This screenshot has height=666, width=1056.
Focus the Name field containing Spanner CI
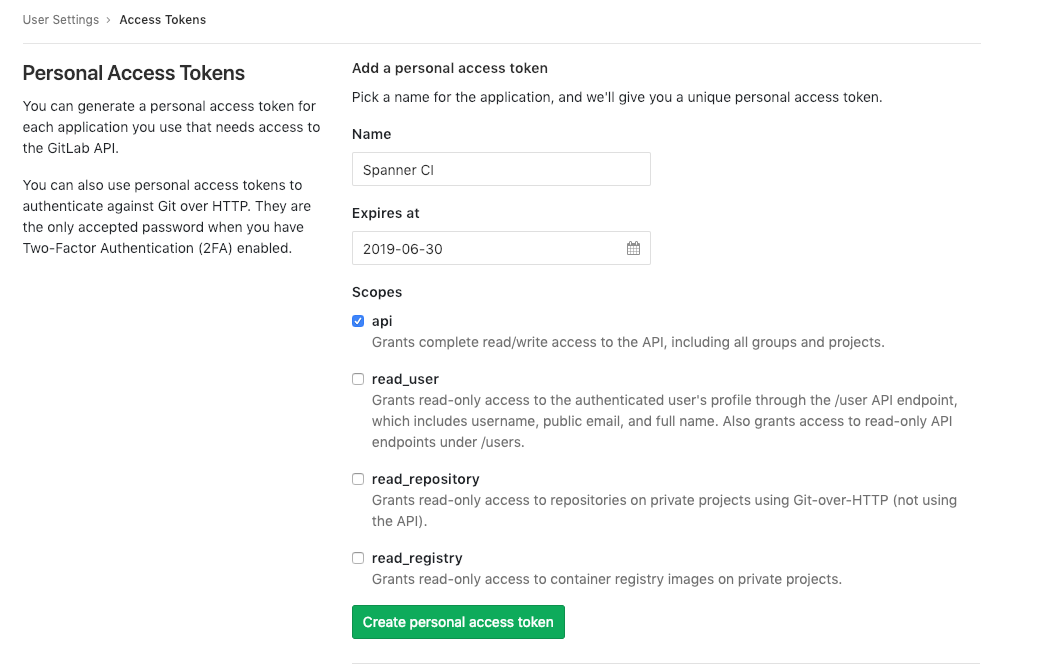[x=500, y=169]
